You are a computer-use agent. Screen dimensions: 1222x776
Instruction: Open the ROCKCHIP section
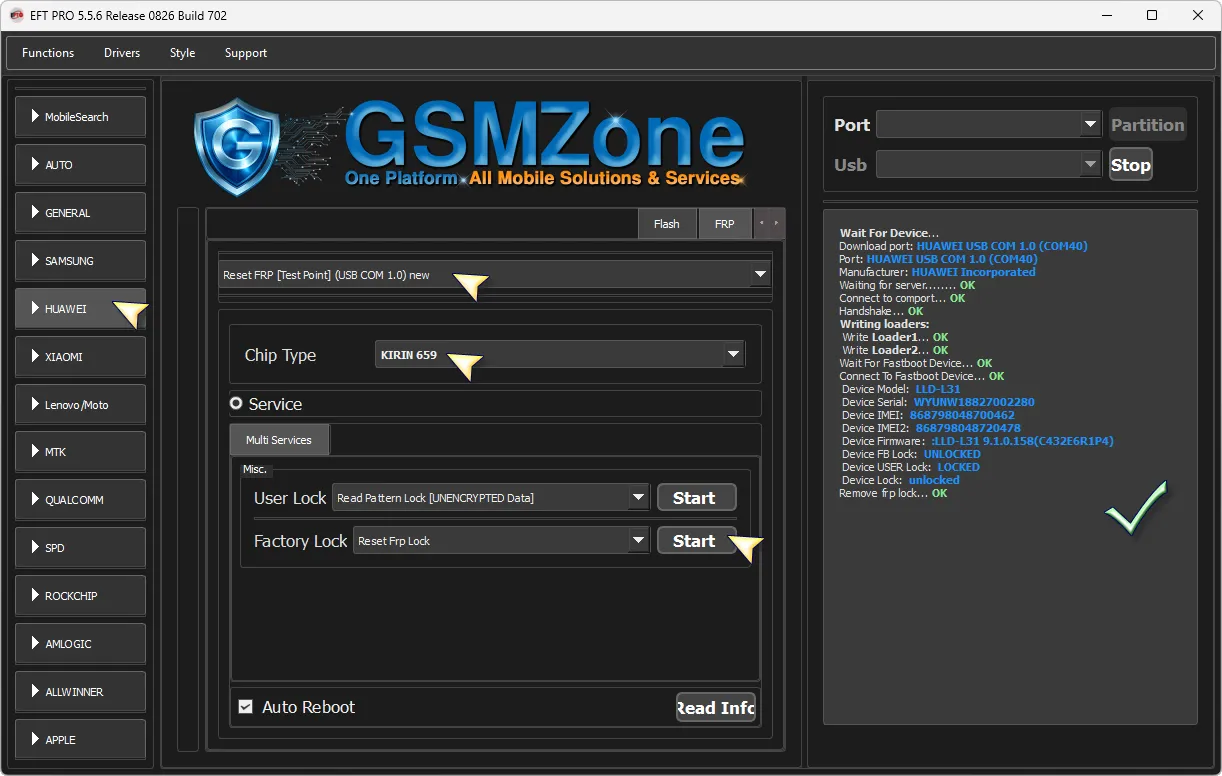click(x=80, y=596)
